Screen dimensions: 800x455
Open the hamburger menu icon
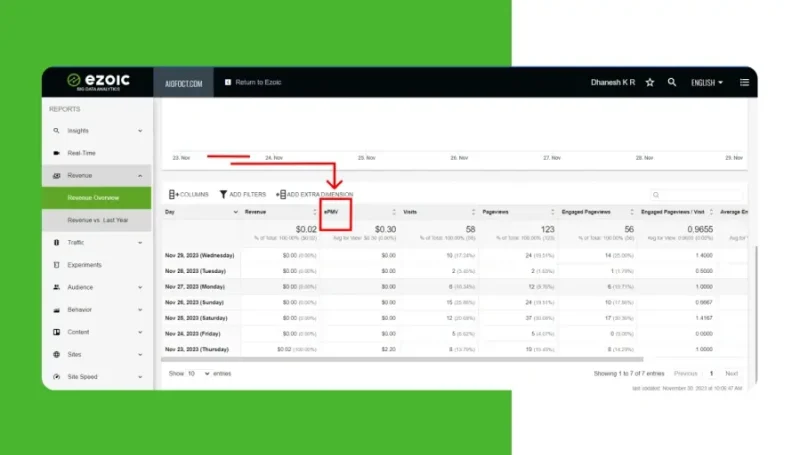click(744, 82)
